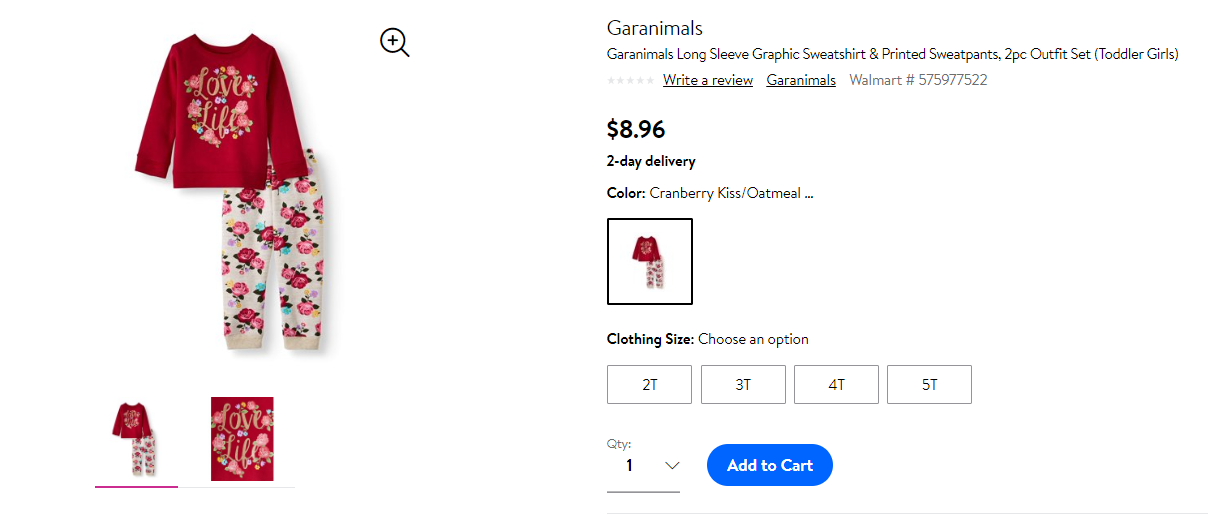Select the Cranberry Kiss color swatch
Image resolution: width=1208 pixels, height=516 pixels.
coord(650,261)
